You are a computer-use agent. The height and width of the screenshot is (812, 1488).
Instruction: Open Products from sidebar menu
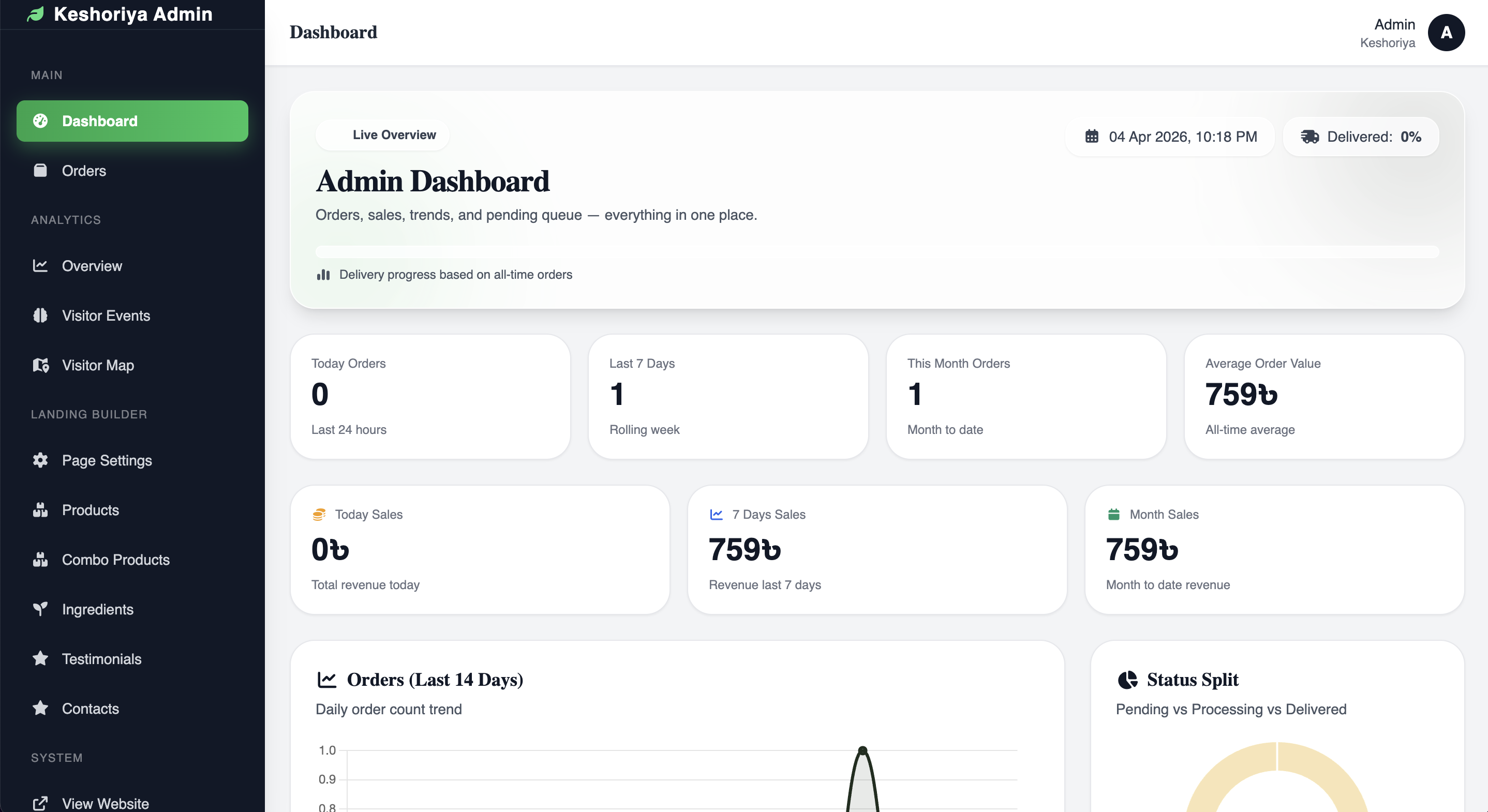(90, 510)
